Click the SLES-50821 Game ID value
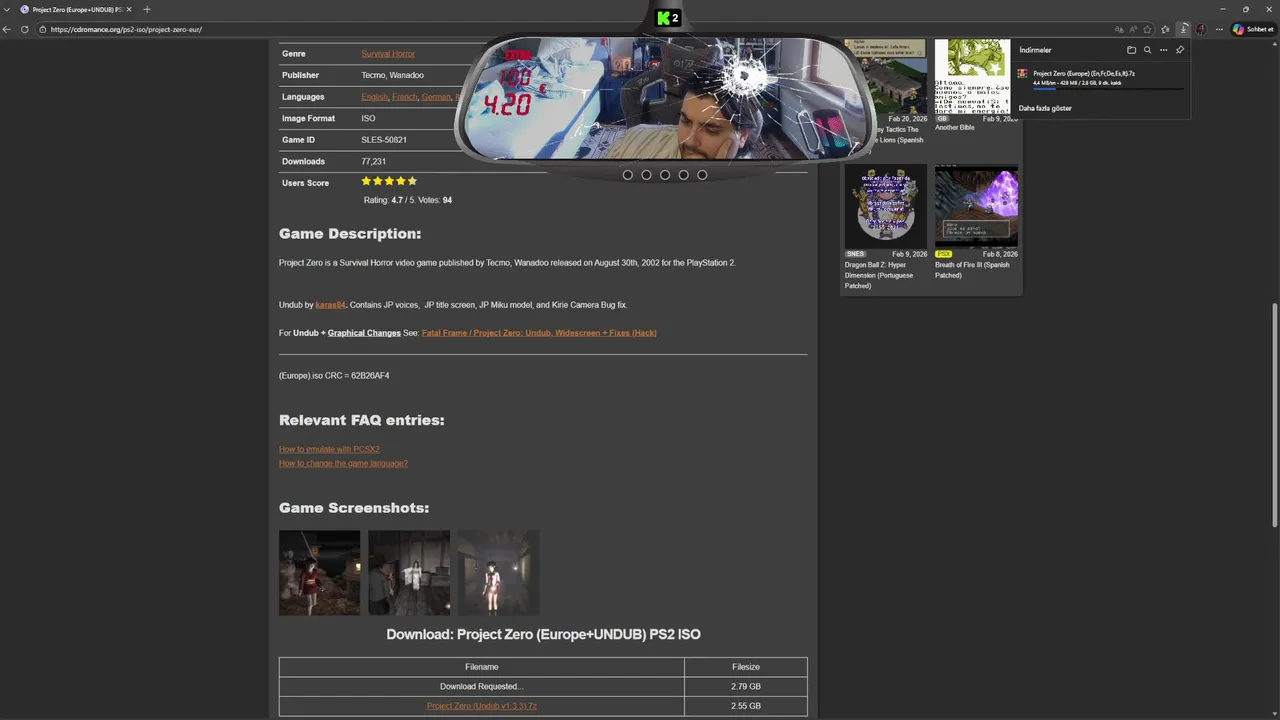This screenshot has height=720, width=1280. click(384, 140)
